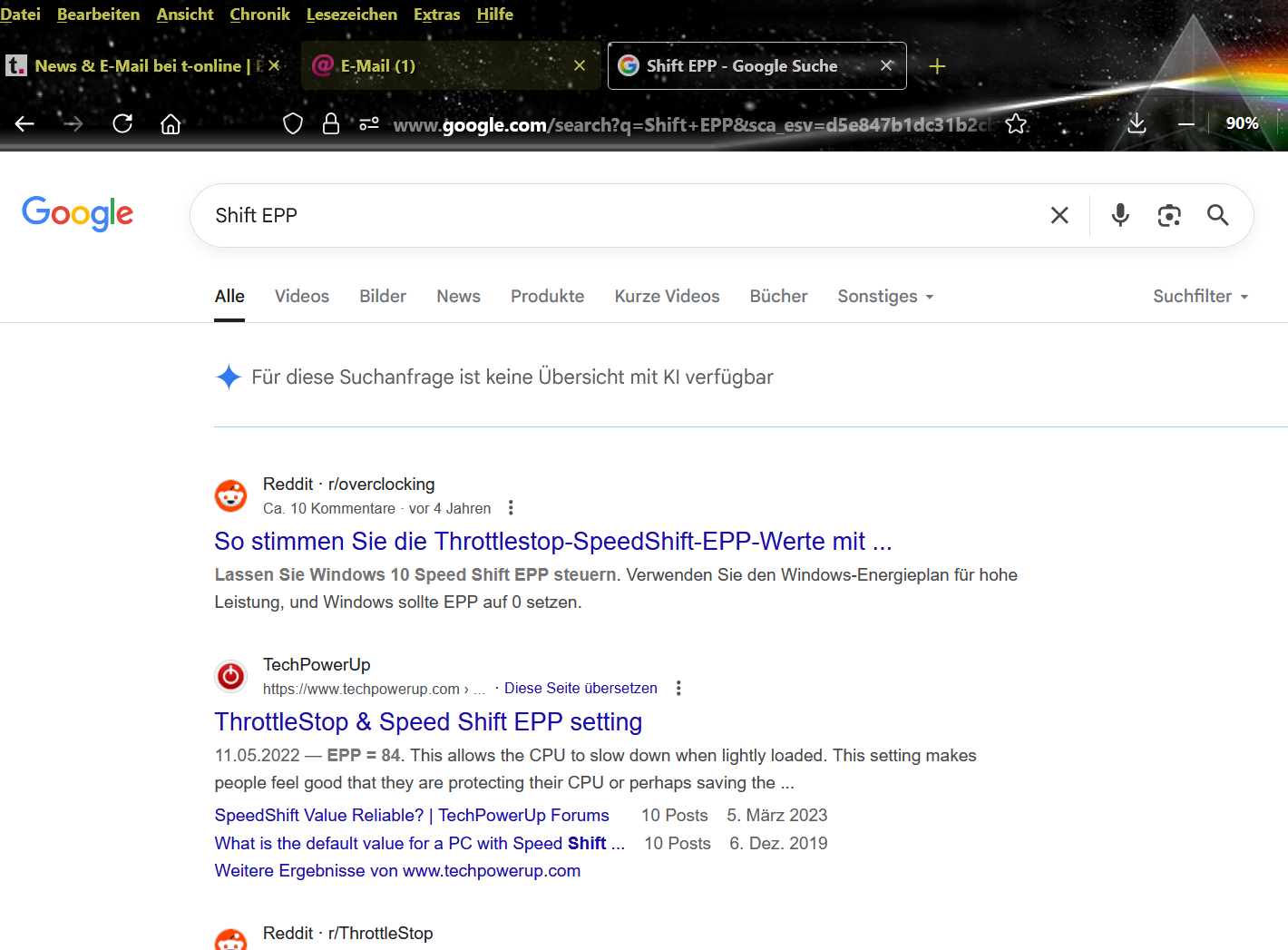Open the Extras menu
This screenshot has width=1288, height=950.
click(436, 15)
